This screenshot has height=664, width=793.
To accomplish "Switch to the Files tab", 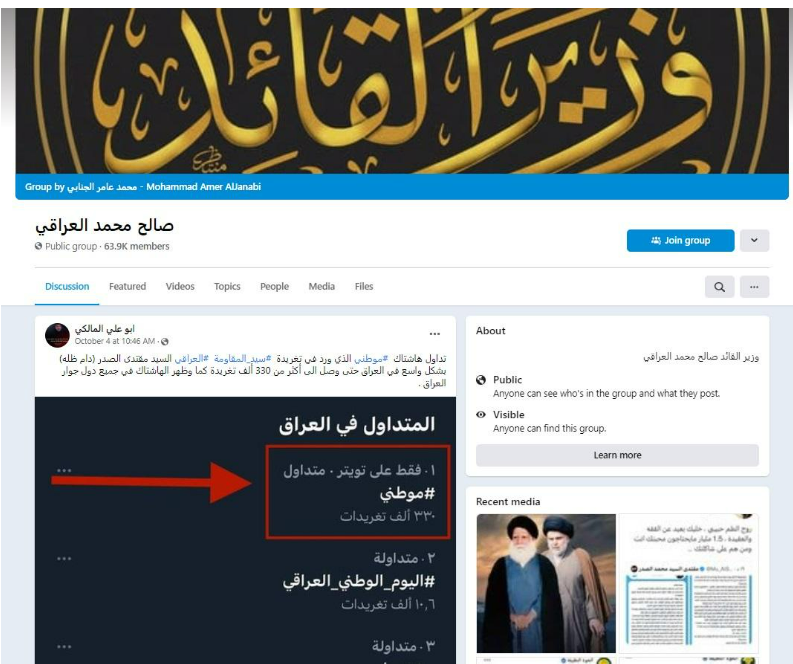I will click(364, 286).
